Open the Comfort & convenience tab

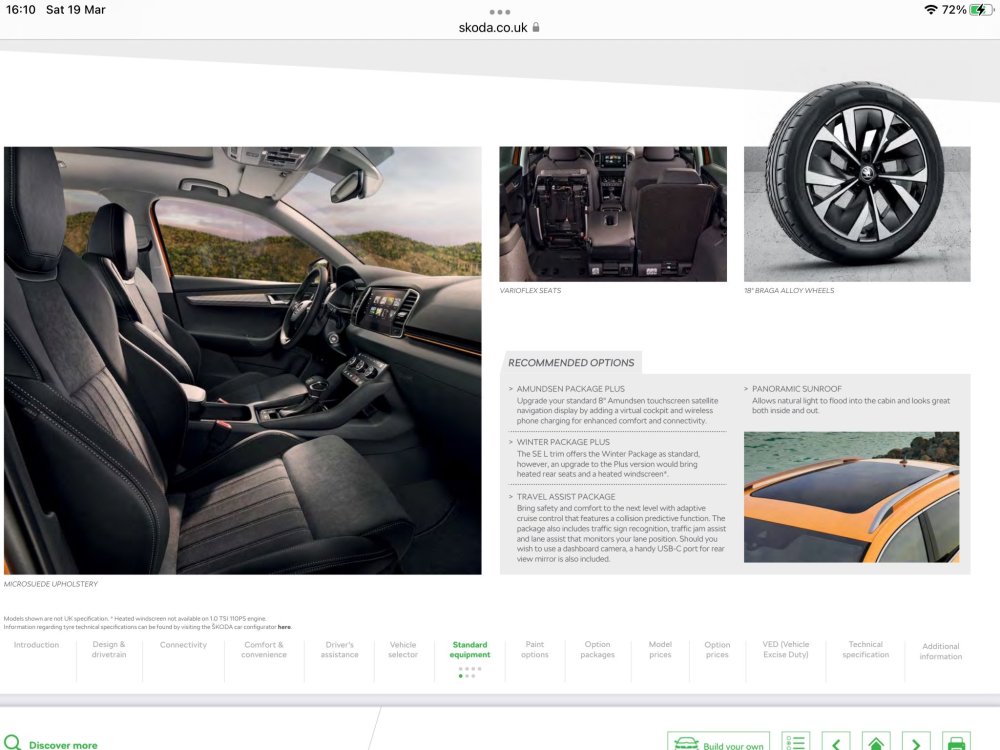click(x=264, y=649)
